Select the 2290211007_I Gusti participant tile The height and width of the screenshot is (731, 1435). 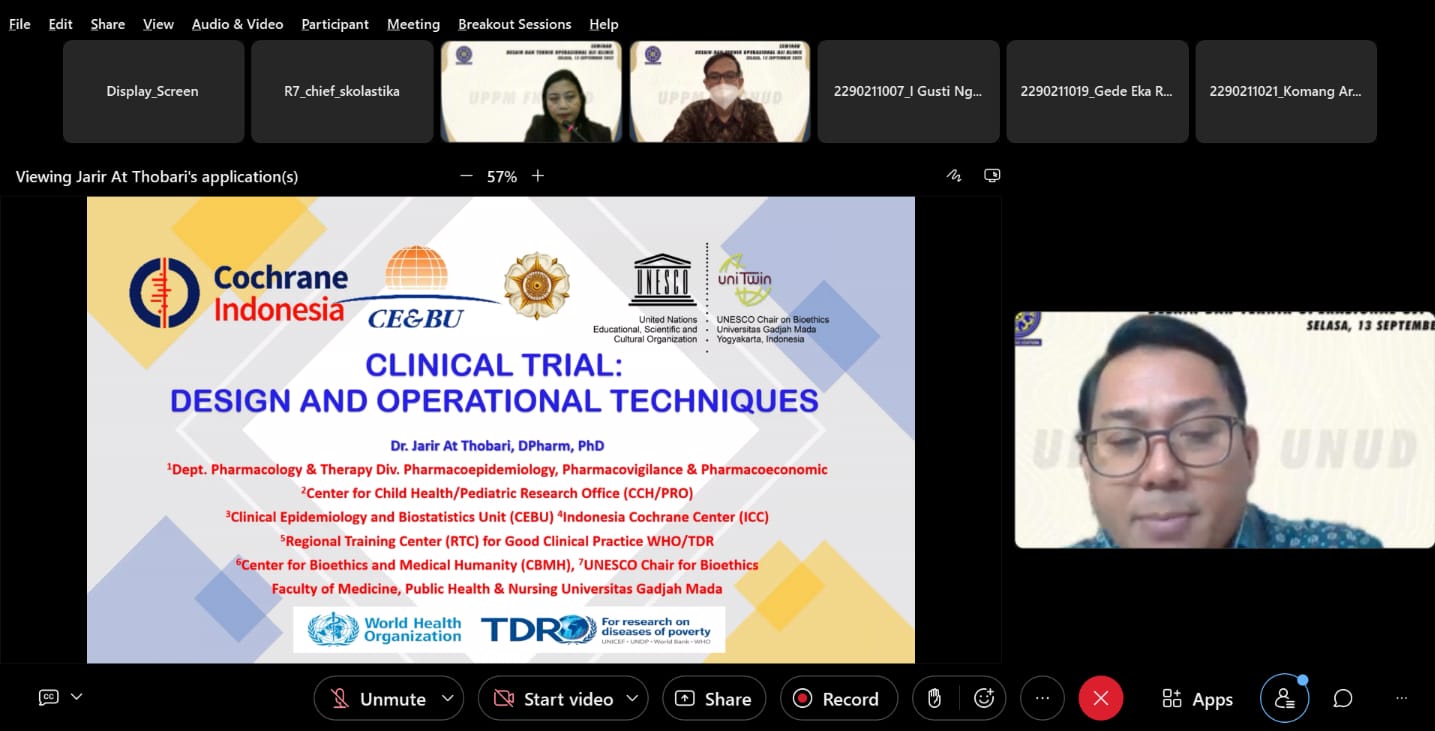pos(908,91)
